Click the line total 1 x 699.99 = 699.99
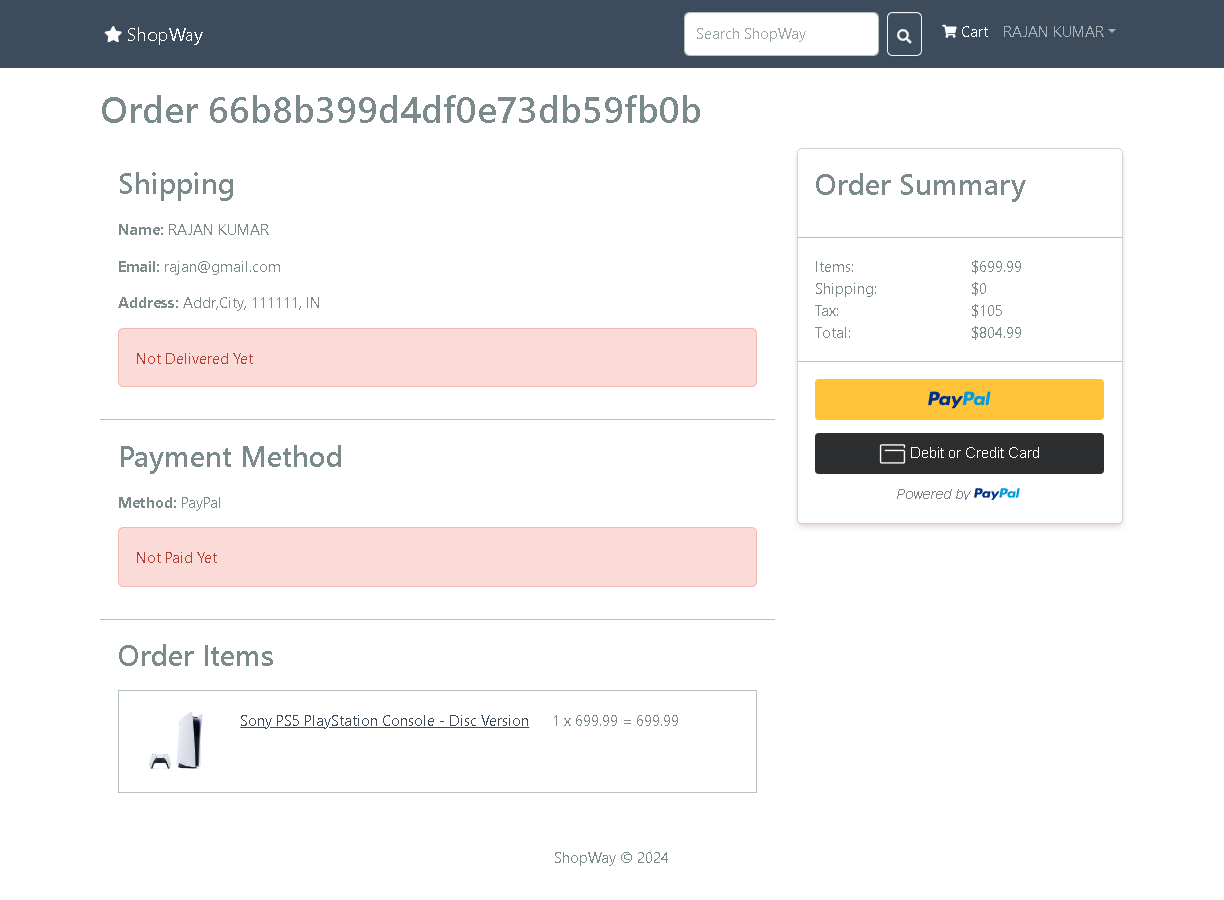Image resolution: width=1224 pixels, height=900 pixels. [x=616, y=721]
